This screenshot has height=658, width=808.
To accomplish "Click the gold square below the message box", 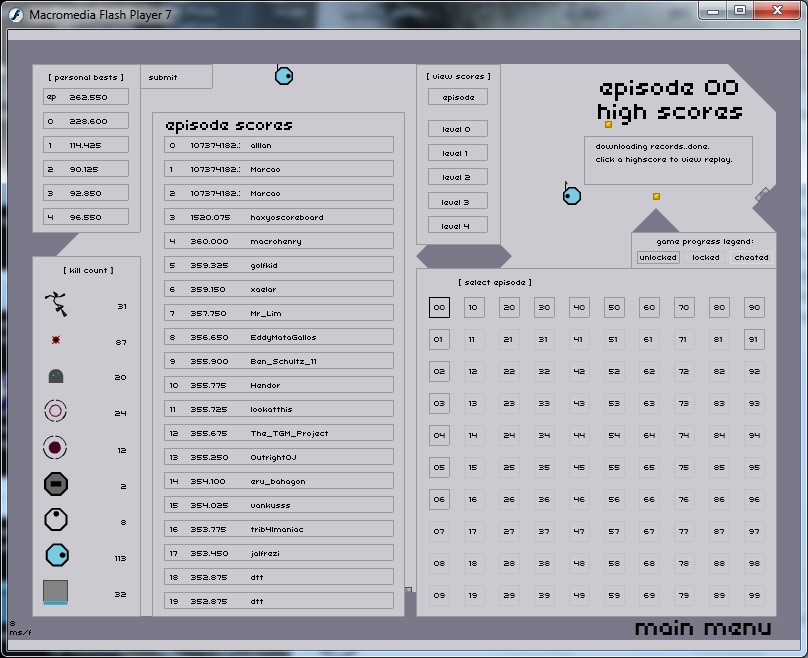I will (656, 197).
